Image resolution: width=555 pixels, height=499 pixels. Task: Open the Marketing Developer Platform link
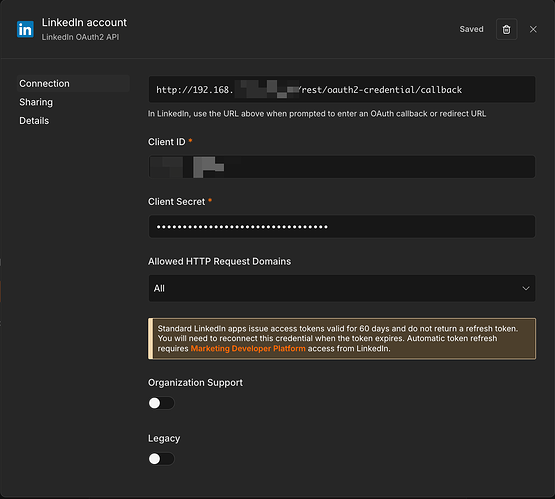coord(248,349)
